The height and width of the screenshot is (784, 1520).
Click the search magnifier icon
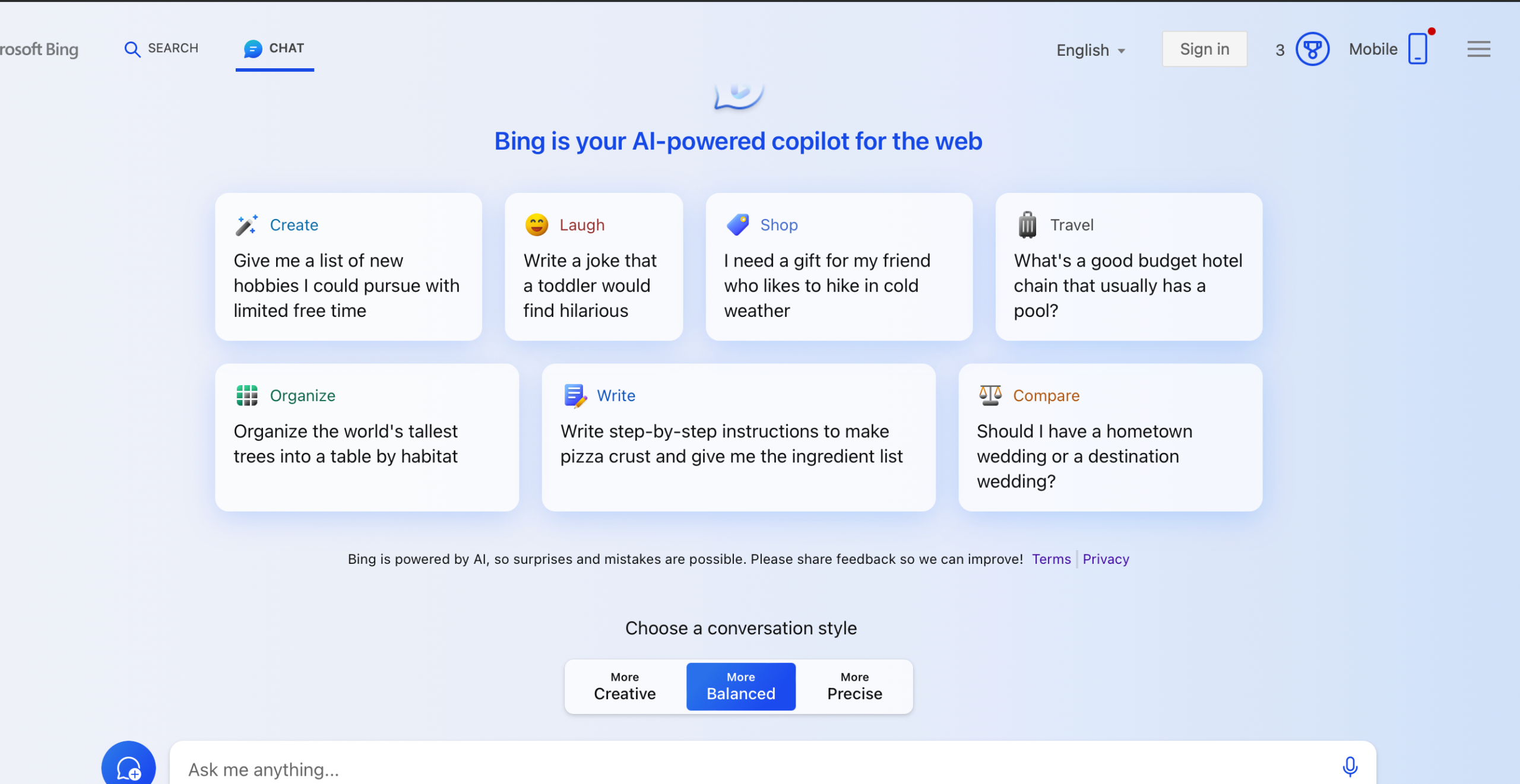(x=132, y=49)
